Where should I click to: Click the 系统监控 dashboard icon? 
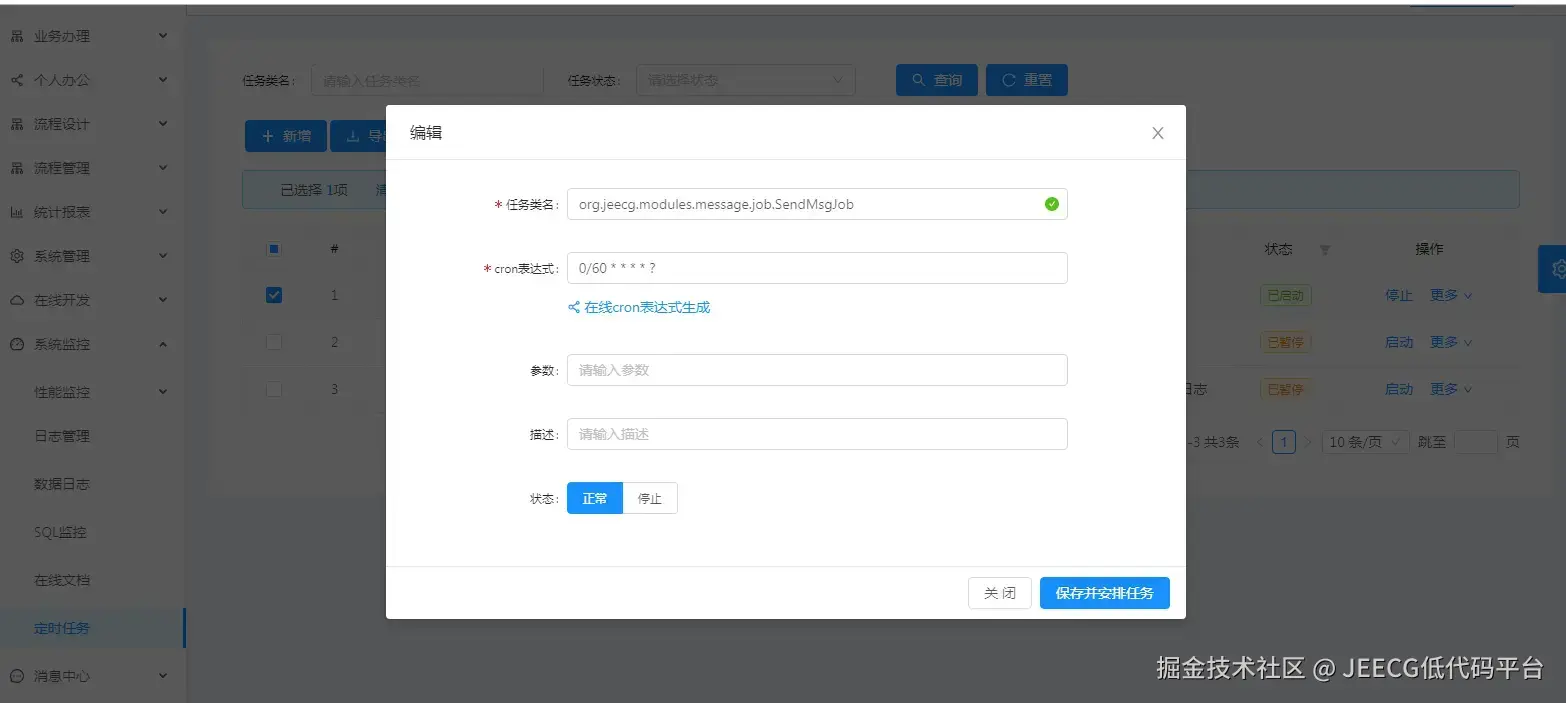(x=17, y=344)
